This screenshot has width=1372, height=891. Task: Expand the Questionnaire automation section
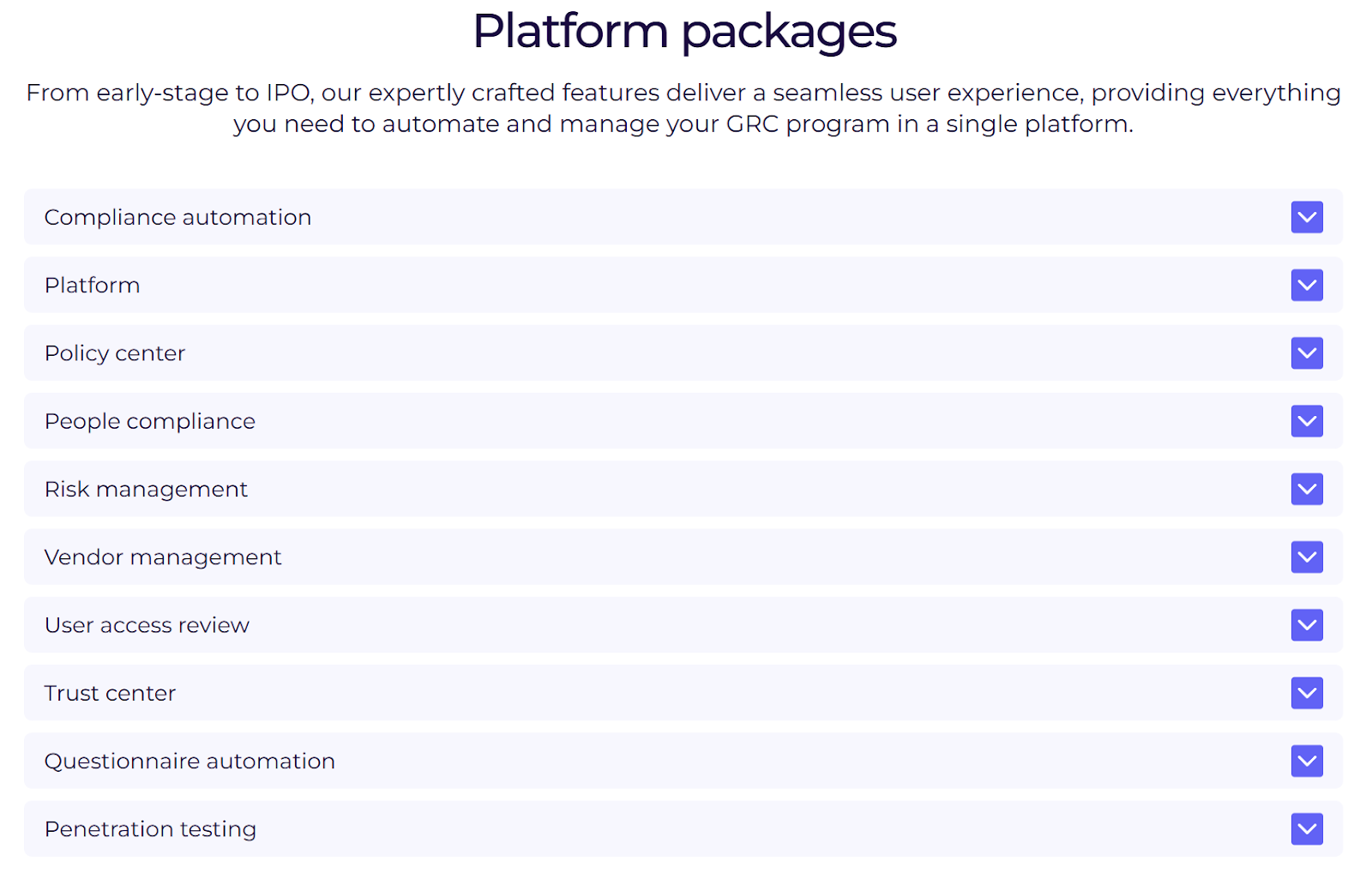coord(1306,761)
